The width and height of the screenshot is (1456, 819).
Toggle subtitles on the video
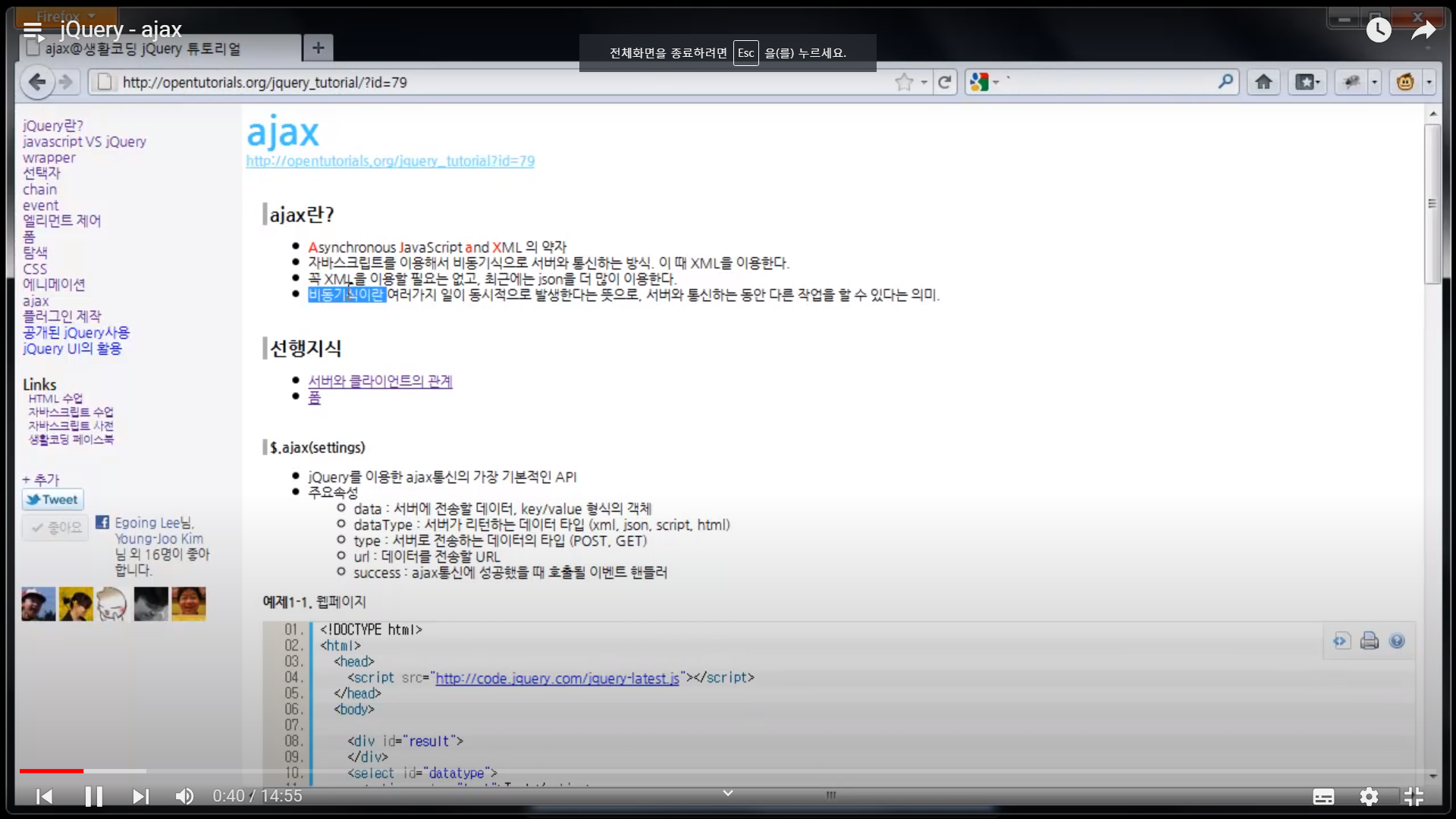[x=1323, y=796]
